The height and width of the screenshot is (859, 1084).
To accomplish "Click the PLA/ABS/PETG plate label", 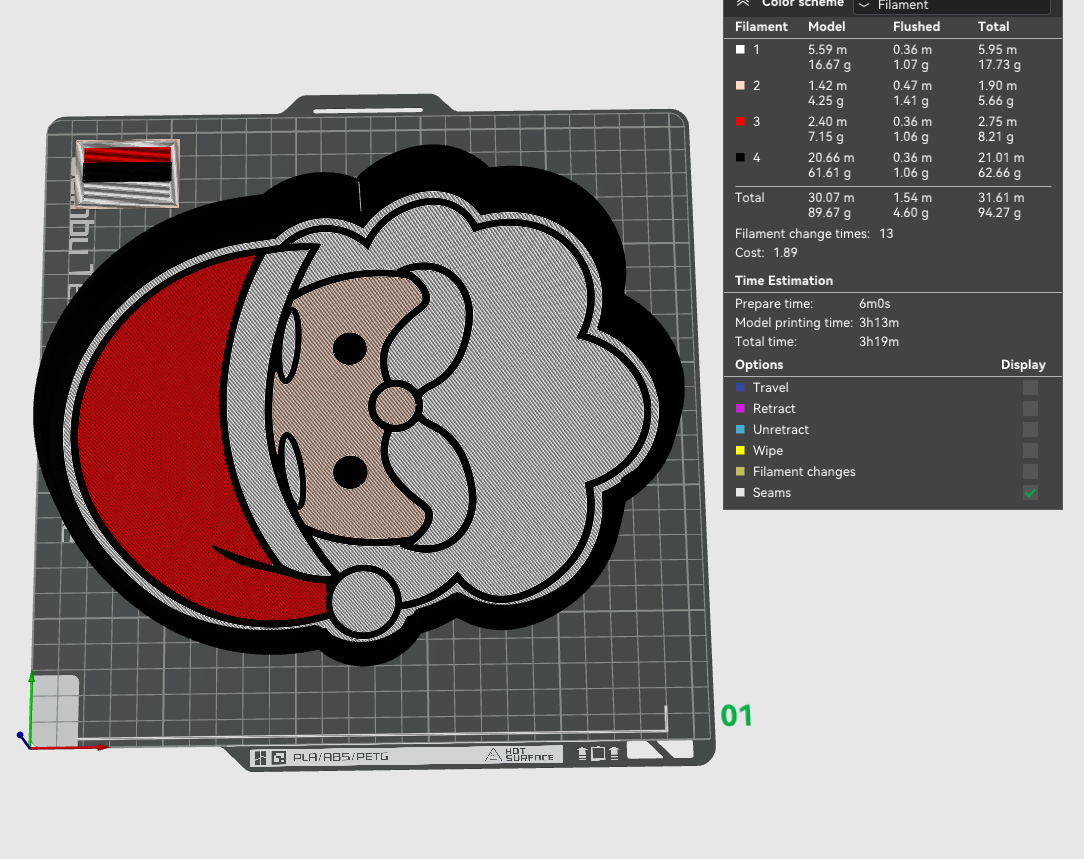I will click(x=341, y=757).
